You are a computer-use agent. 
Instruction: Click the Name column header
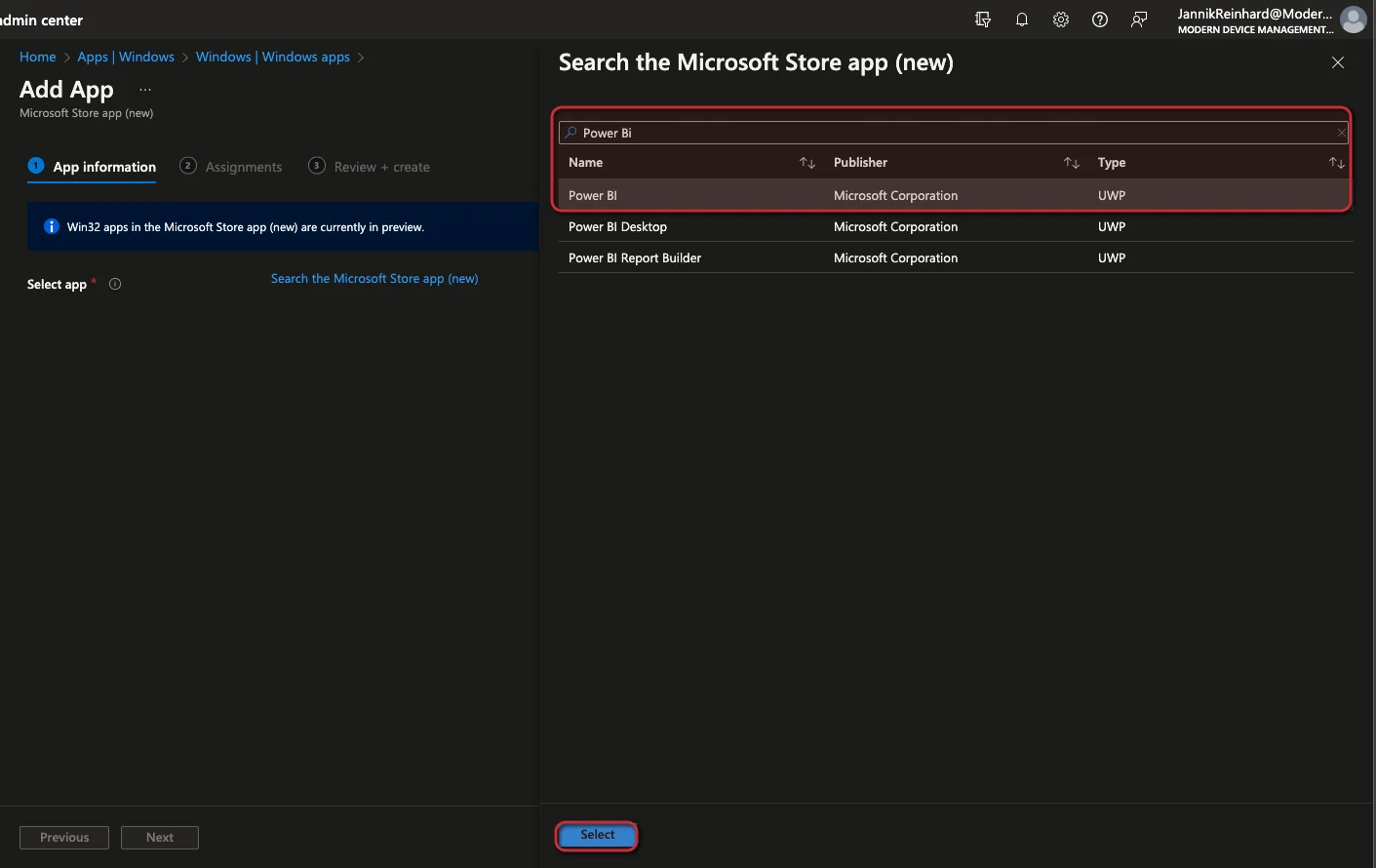pos(586,163)
